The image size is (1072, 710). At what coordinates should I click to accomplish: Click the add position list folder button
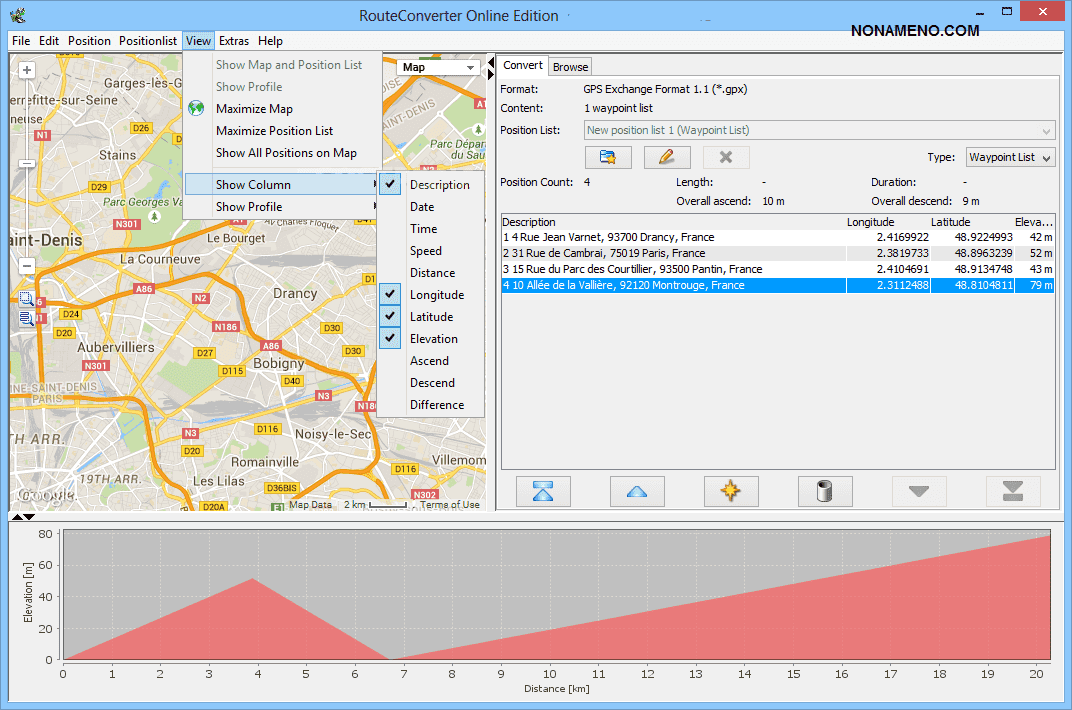click(608, 157)
